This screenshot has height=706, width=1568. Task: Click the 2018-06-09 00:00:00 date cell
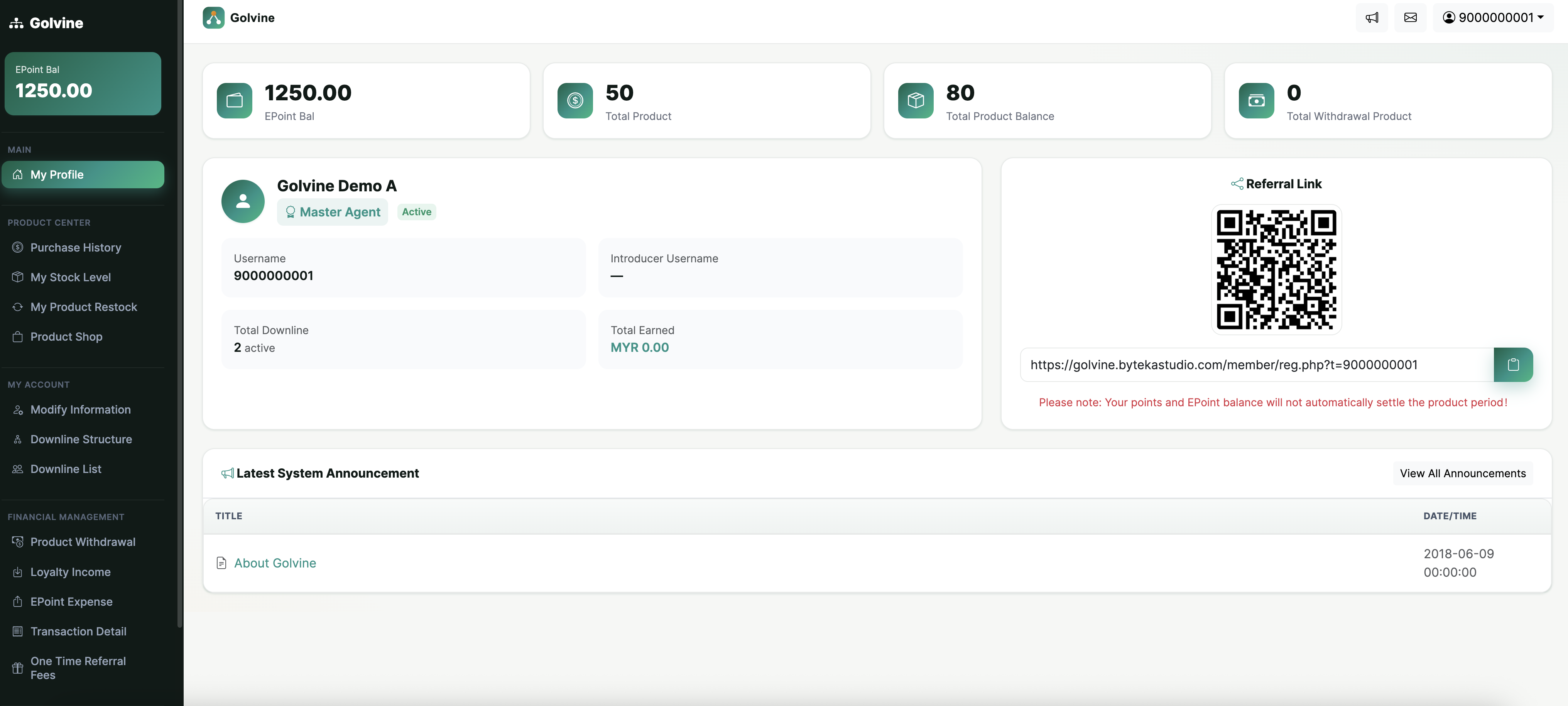[x=1458, y=563]
